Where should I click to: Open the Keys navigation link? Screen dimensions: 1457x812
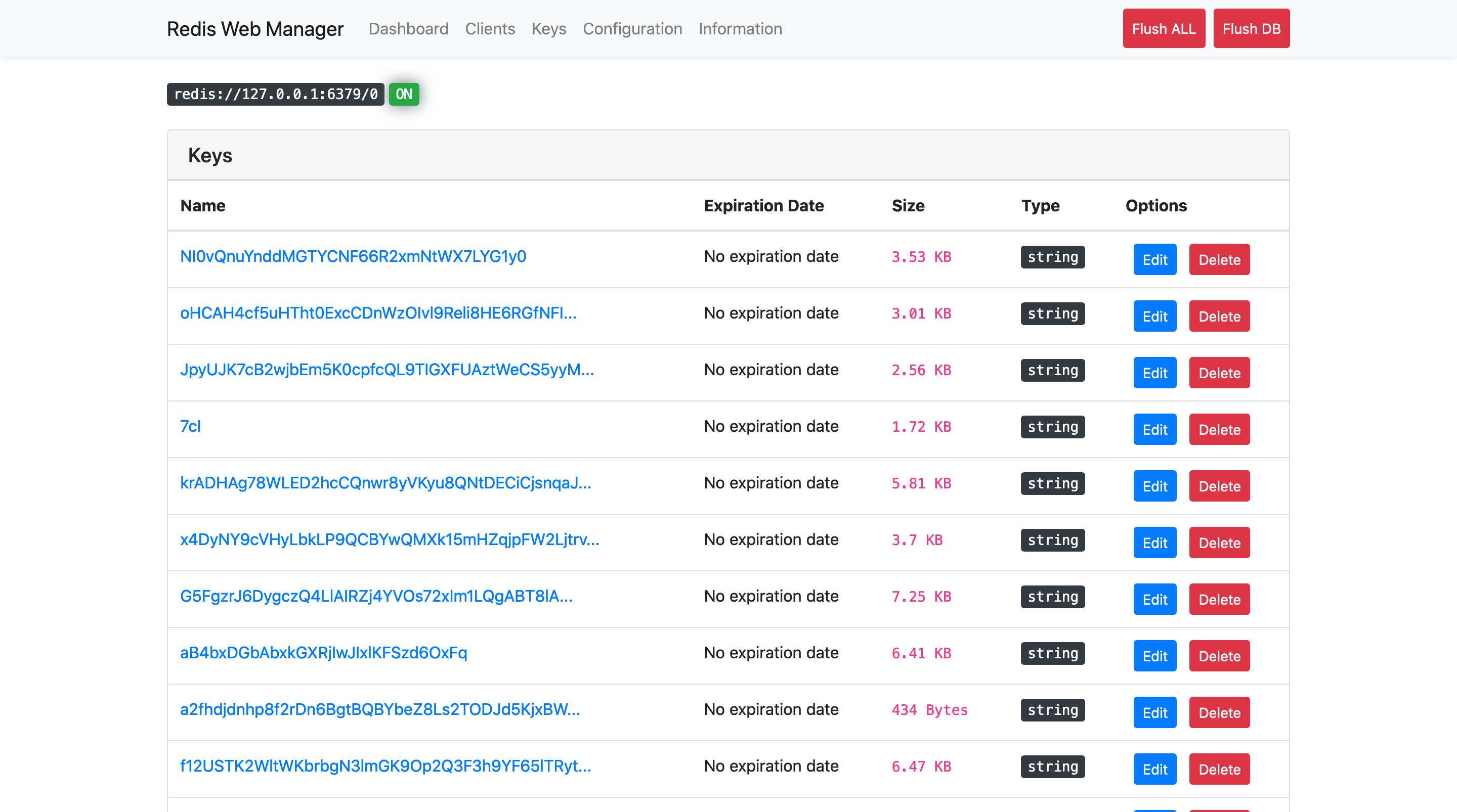548,29
